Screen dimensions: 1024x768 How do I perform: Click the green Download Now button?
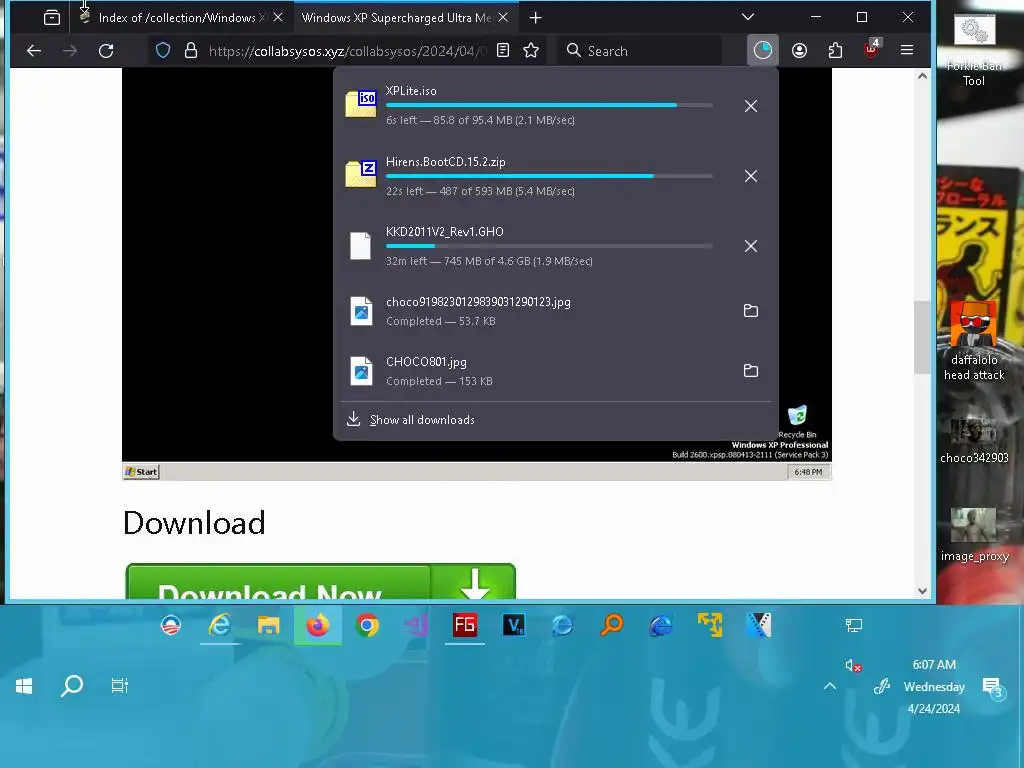(x=320, y=581)
